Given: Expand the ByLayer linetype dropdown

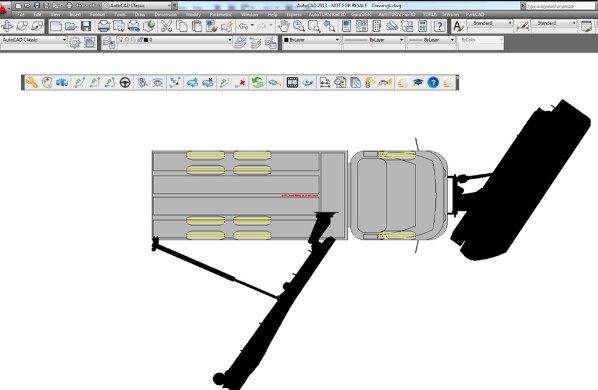Looking at the screenshot, I should (373, 40).
